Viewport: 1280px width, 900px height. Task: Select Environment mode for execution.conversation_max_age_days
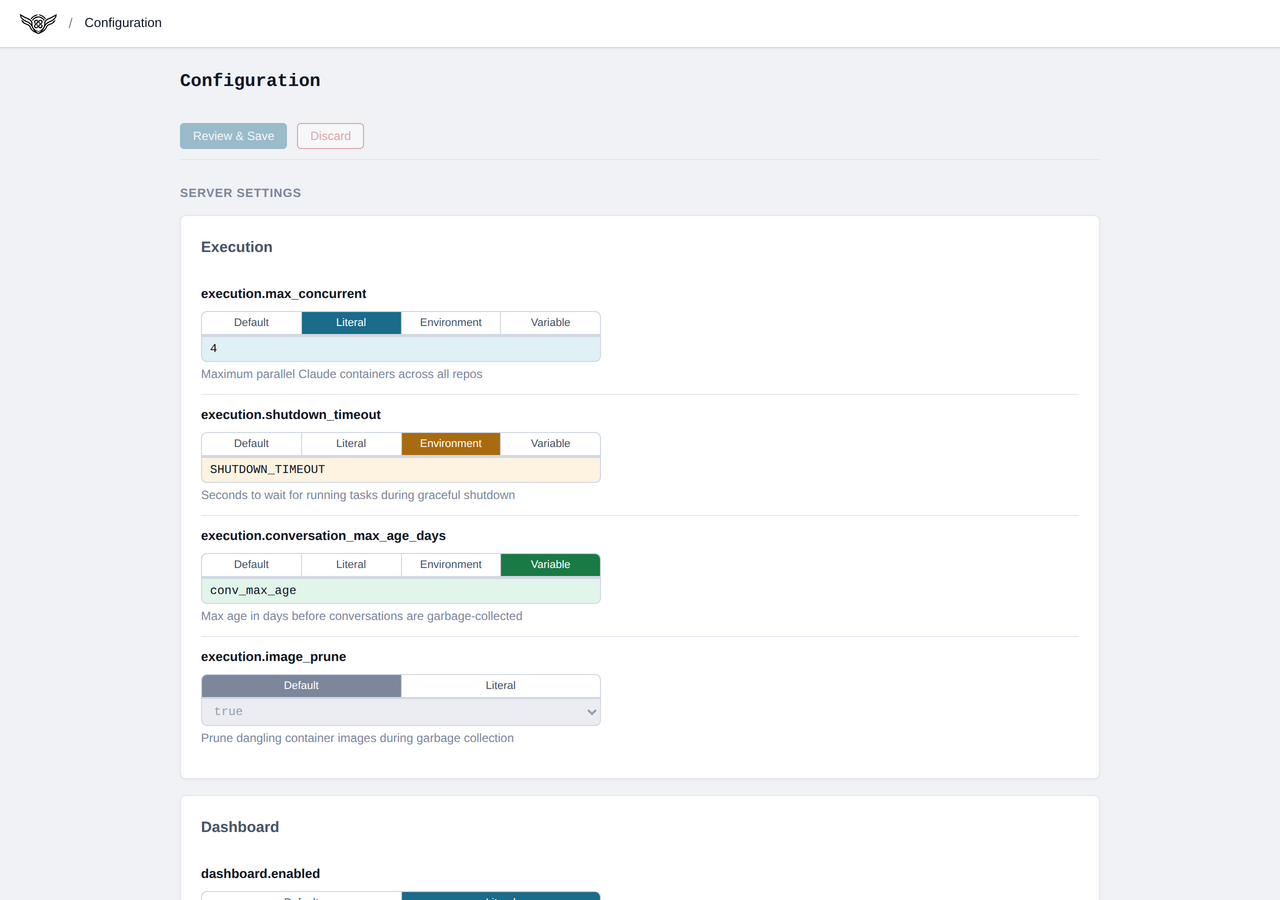tap(450, 564)
